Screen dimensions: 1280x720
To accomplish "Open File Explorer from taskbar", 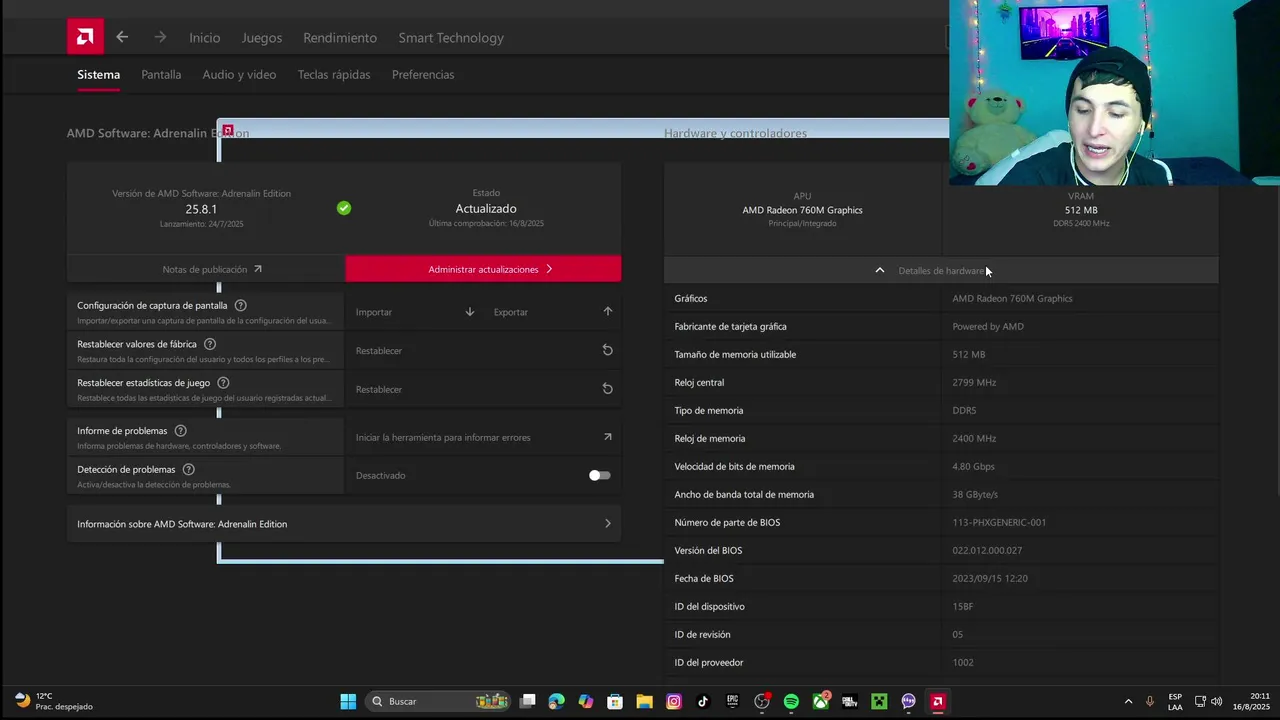I will [644, 701].
